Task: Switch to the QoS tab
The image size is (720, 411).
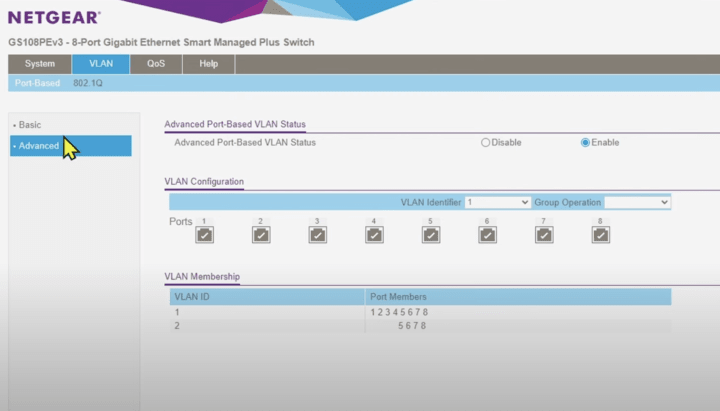Action: 156,64
